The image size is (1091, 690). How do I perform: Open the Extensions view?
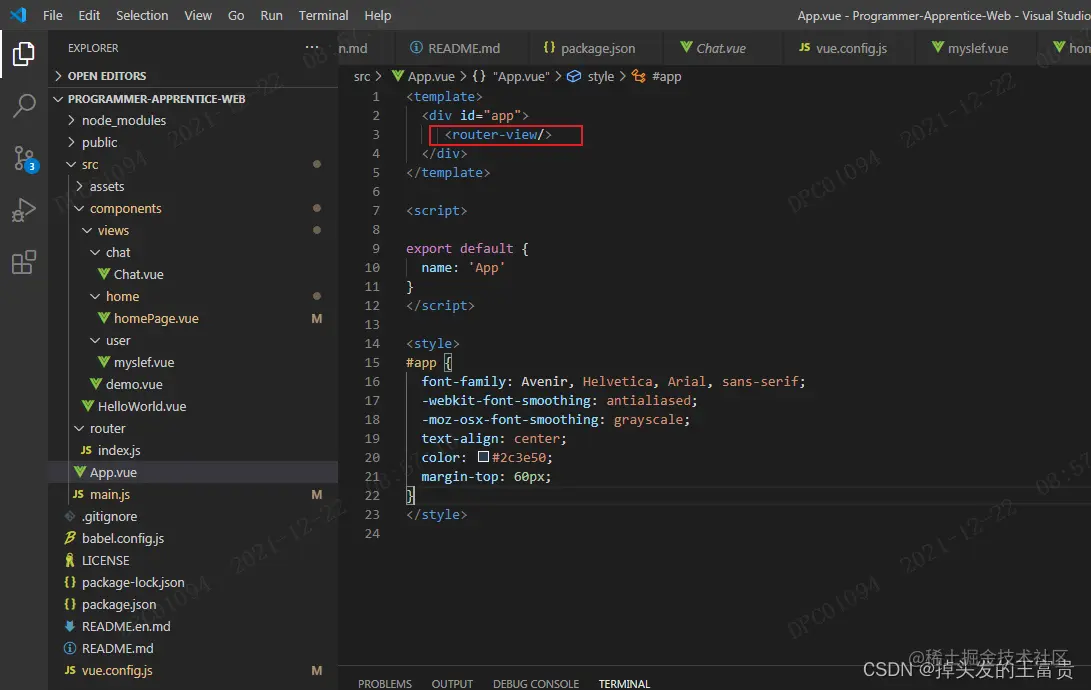pyautogui.click(x=24, y=262)
